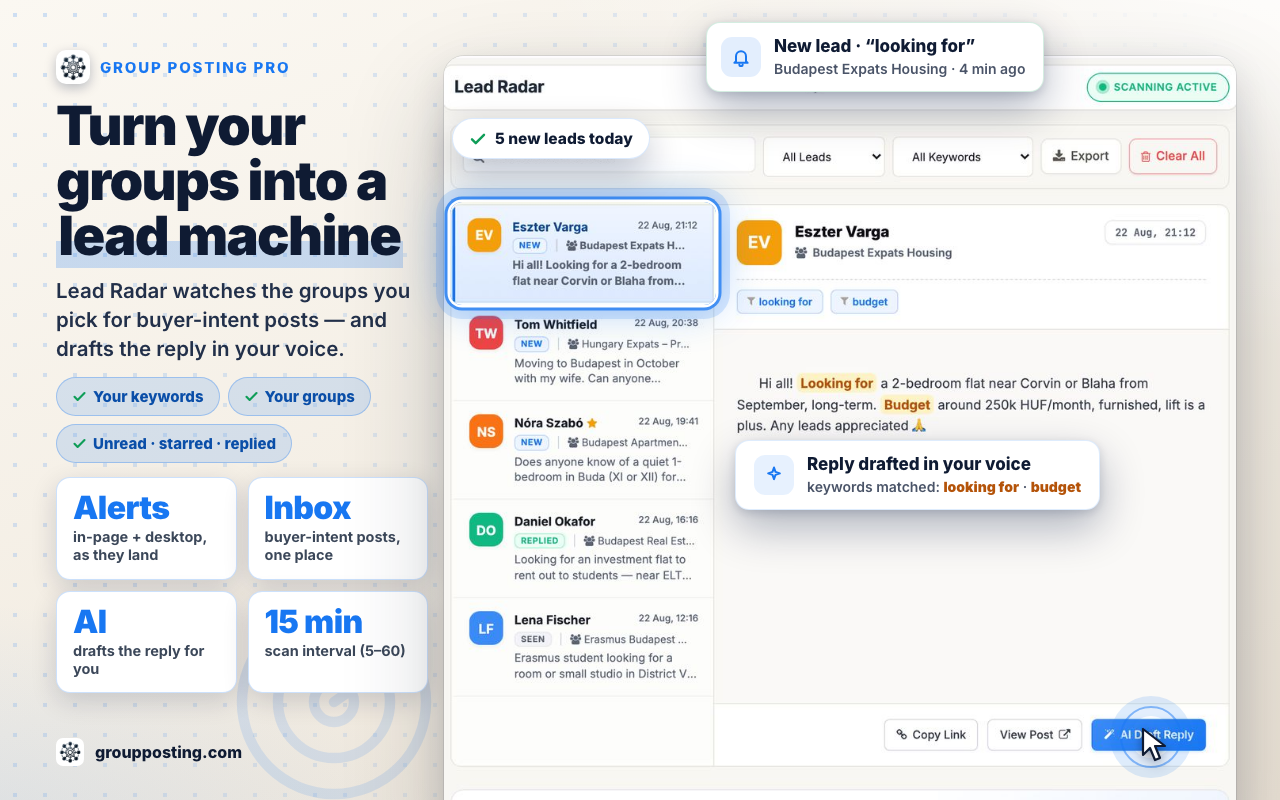Click the Your groups chip
Screen dimensions: 1280x800
click(x=299, y=396)
